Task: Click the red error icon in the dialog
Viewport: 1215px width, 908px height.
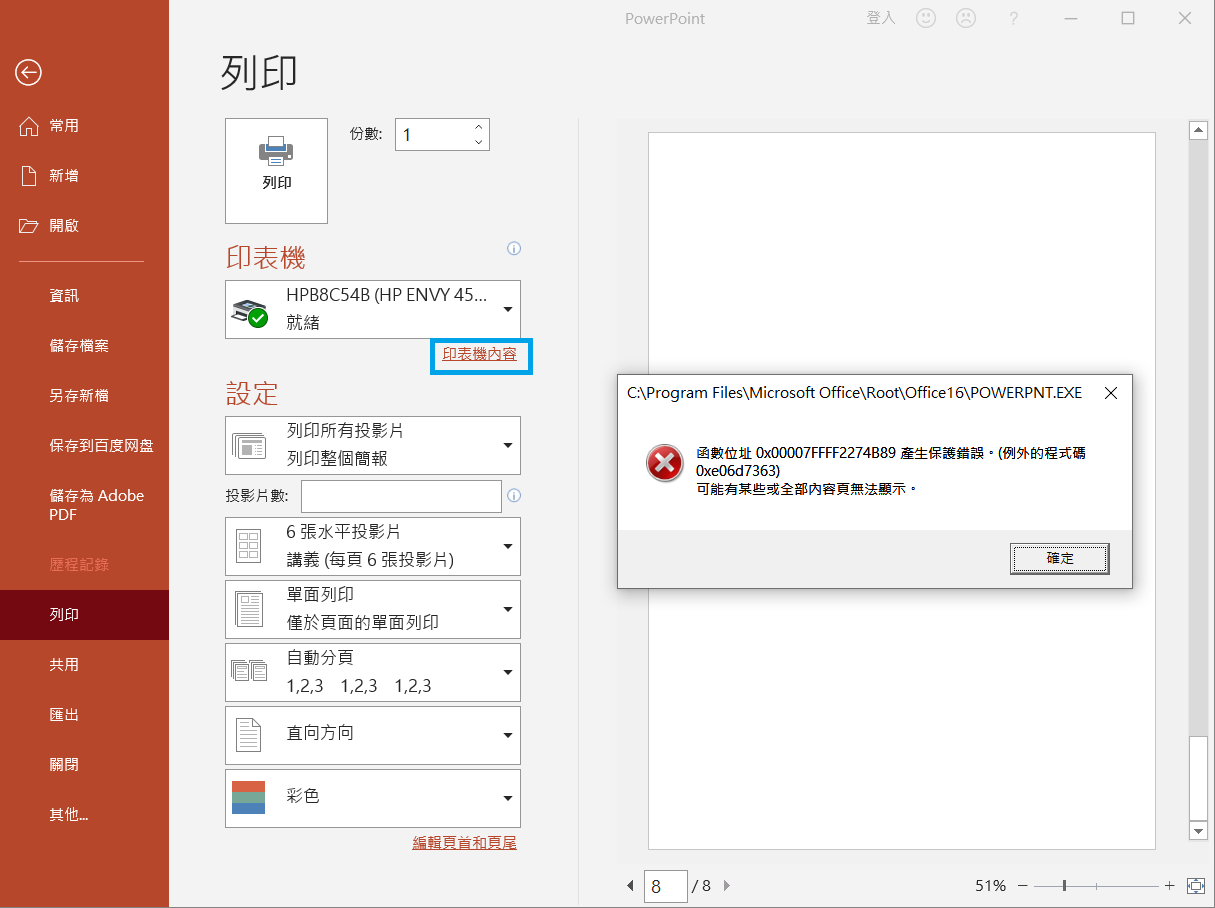Action: 665,462
